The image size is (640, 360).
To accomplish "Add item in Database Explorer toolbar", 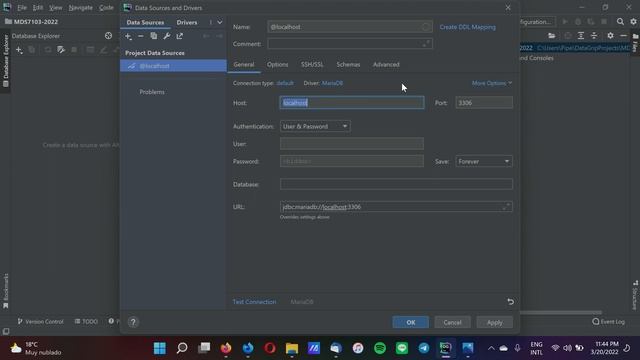I will [19, 50].
